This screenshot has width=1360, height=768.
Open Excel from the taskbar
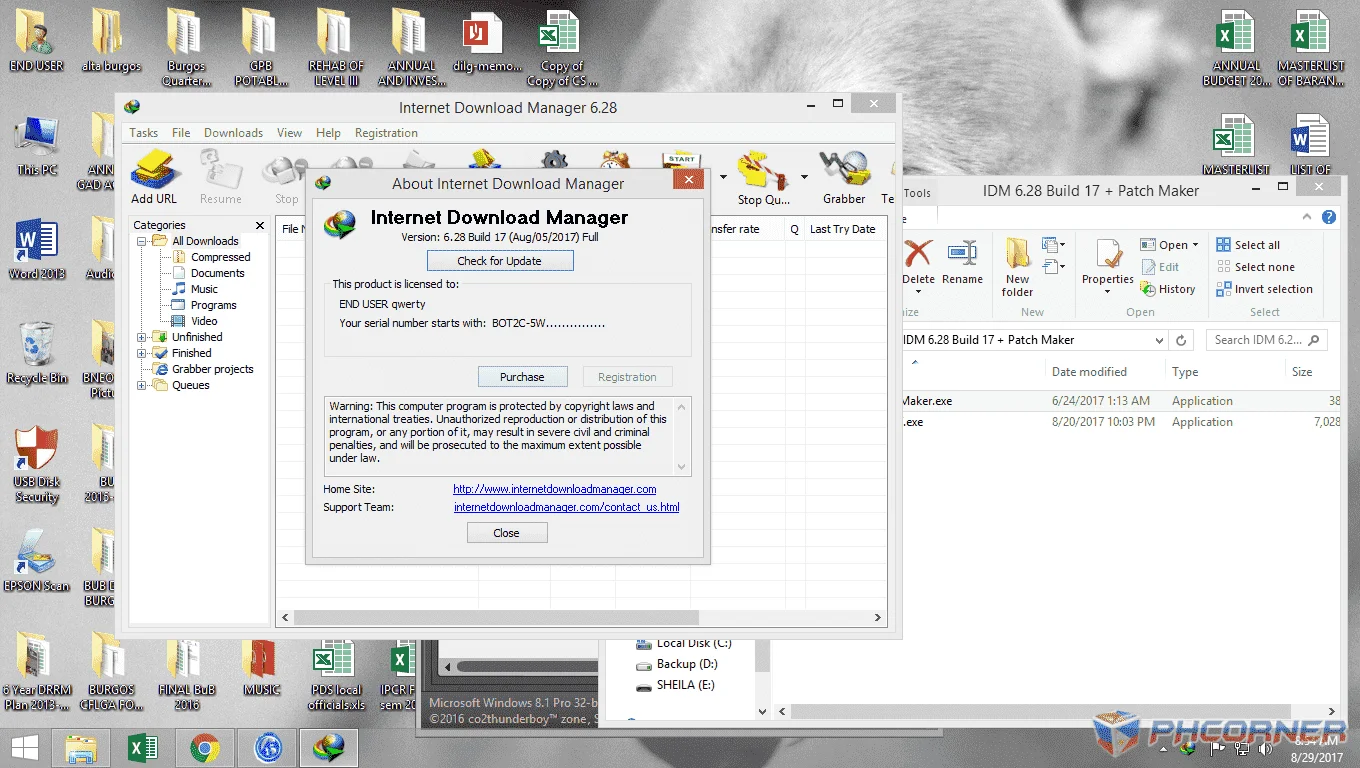pos(145,748)
